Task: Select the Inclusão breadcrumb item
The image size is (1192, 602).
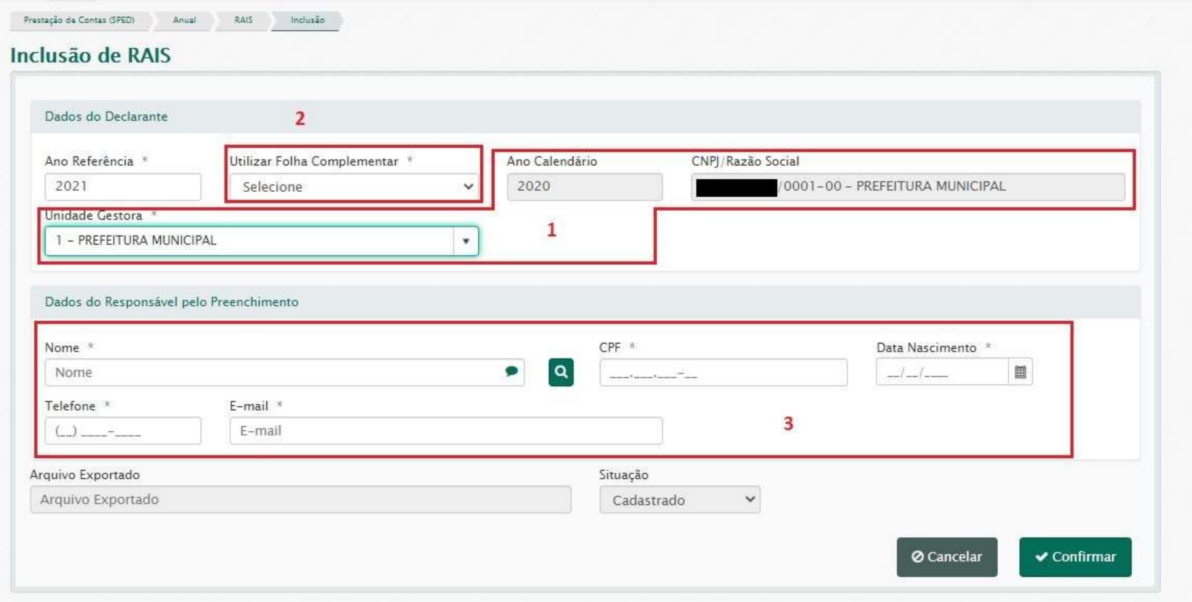Action: tap(307, 20)
